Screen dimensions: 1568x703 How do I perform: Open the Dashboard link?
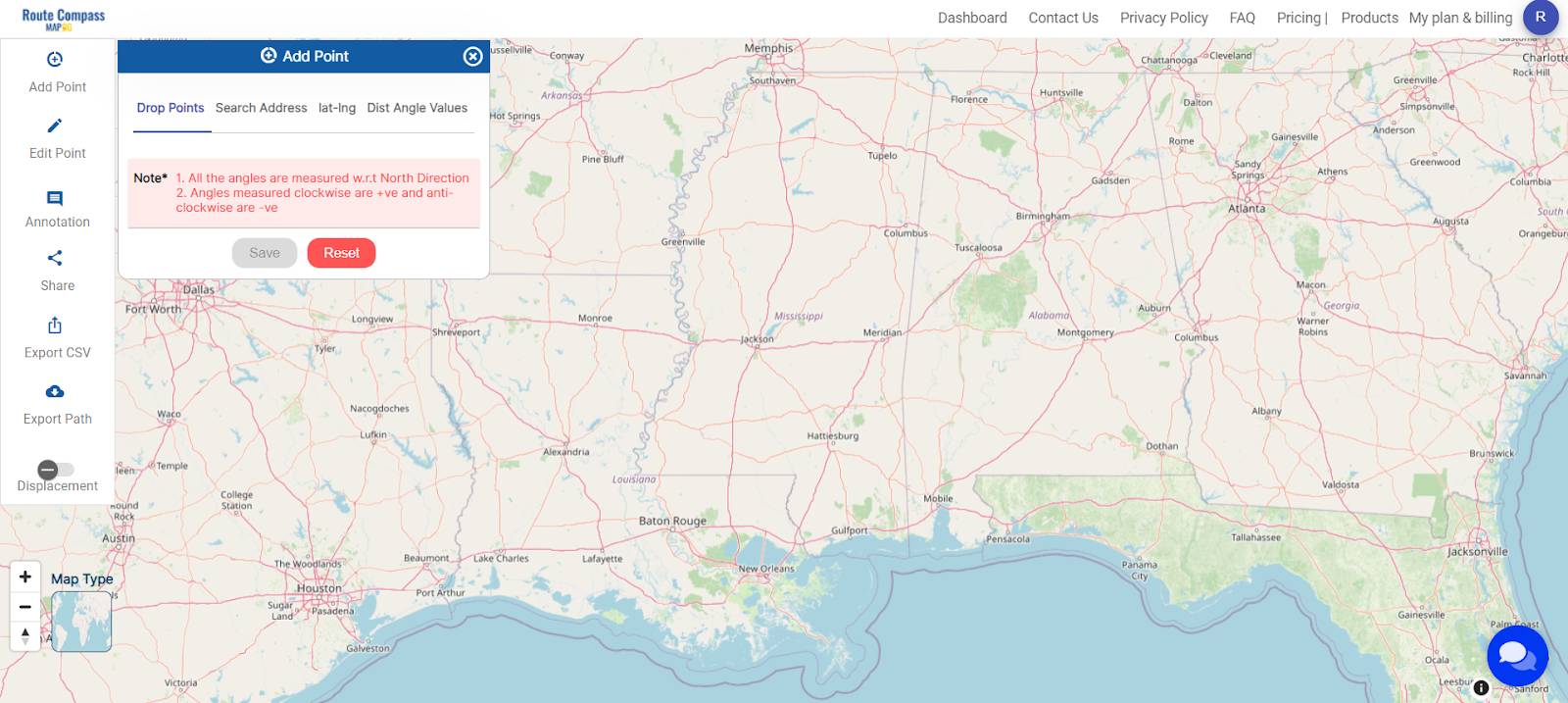click(x=972, y=18)
